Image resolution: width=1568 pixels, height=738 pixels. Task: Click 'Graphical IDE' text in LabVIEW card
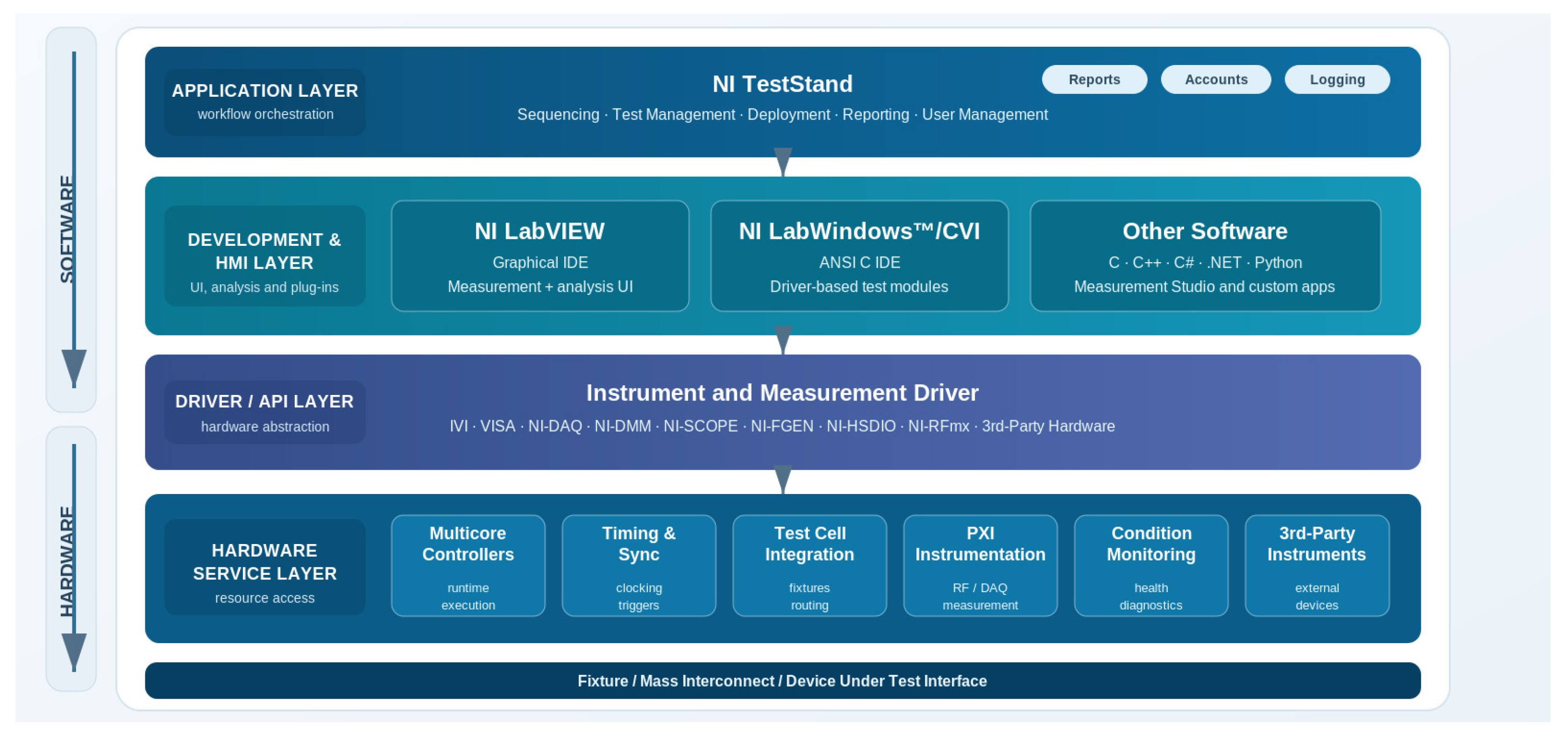(540, 263)
